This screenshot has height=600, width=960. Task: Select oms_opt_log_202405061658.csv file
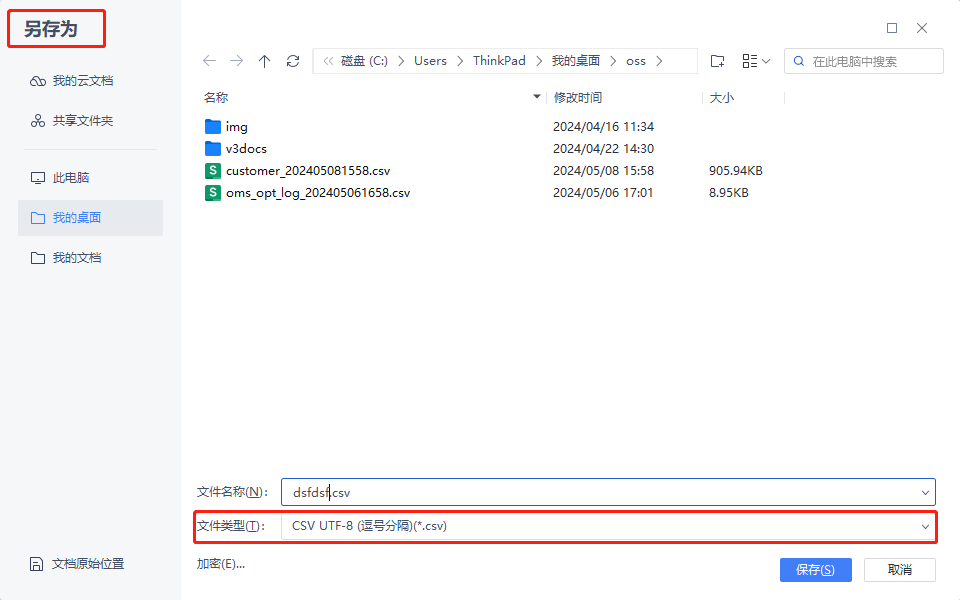[317, 193]
